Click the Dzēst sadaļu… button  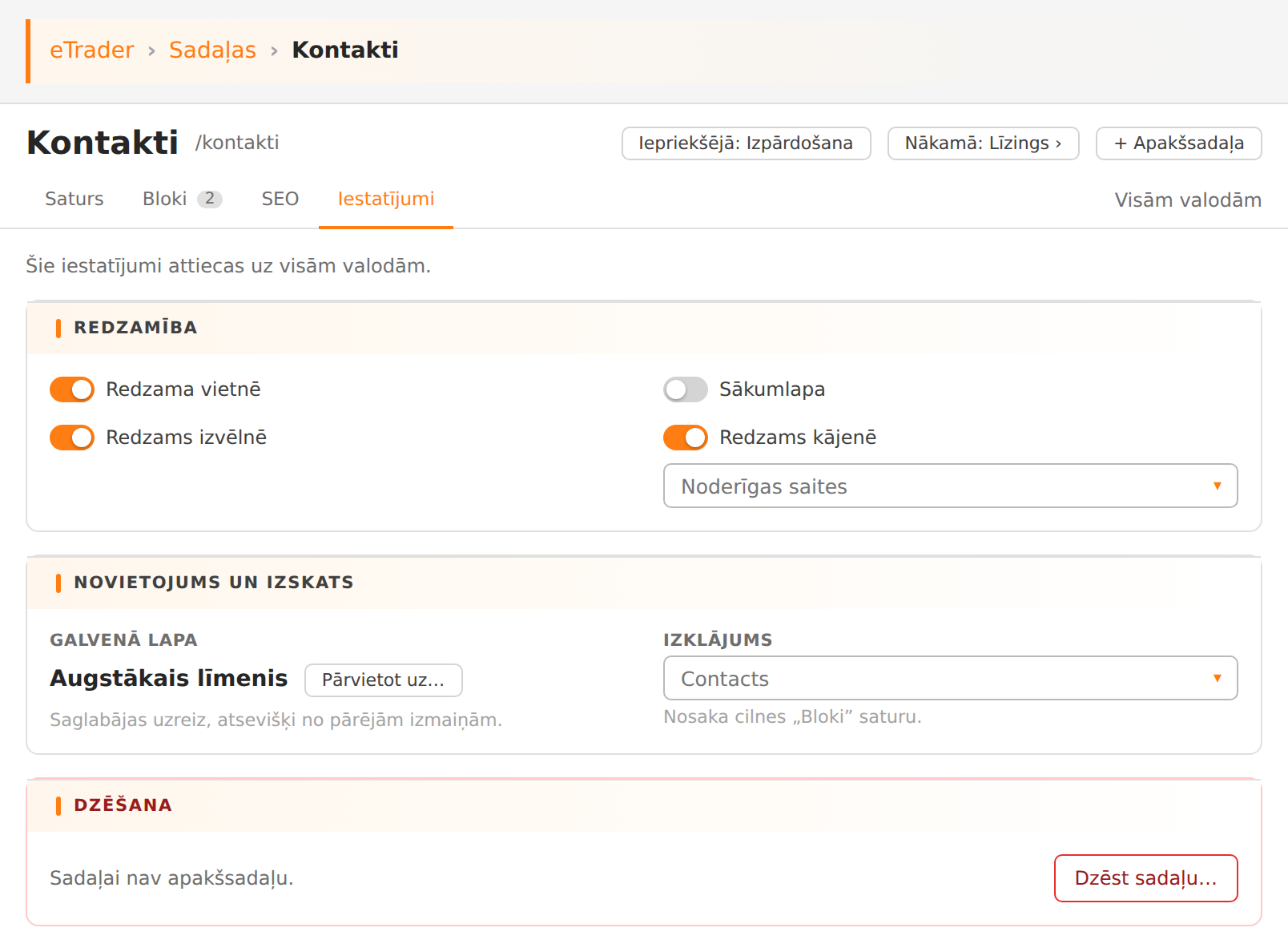[1146, 878]
